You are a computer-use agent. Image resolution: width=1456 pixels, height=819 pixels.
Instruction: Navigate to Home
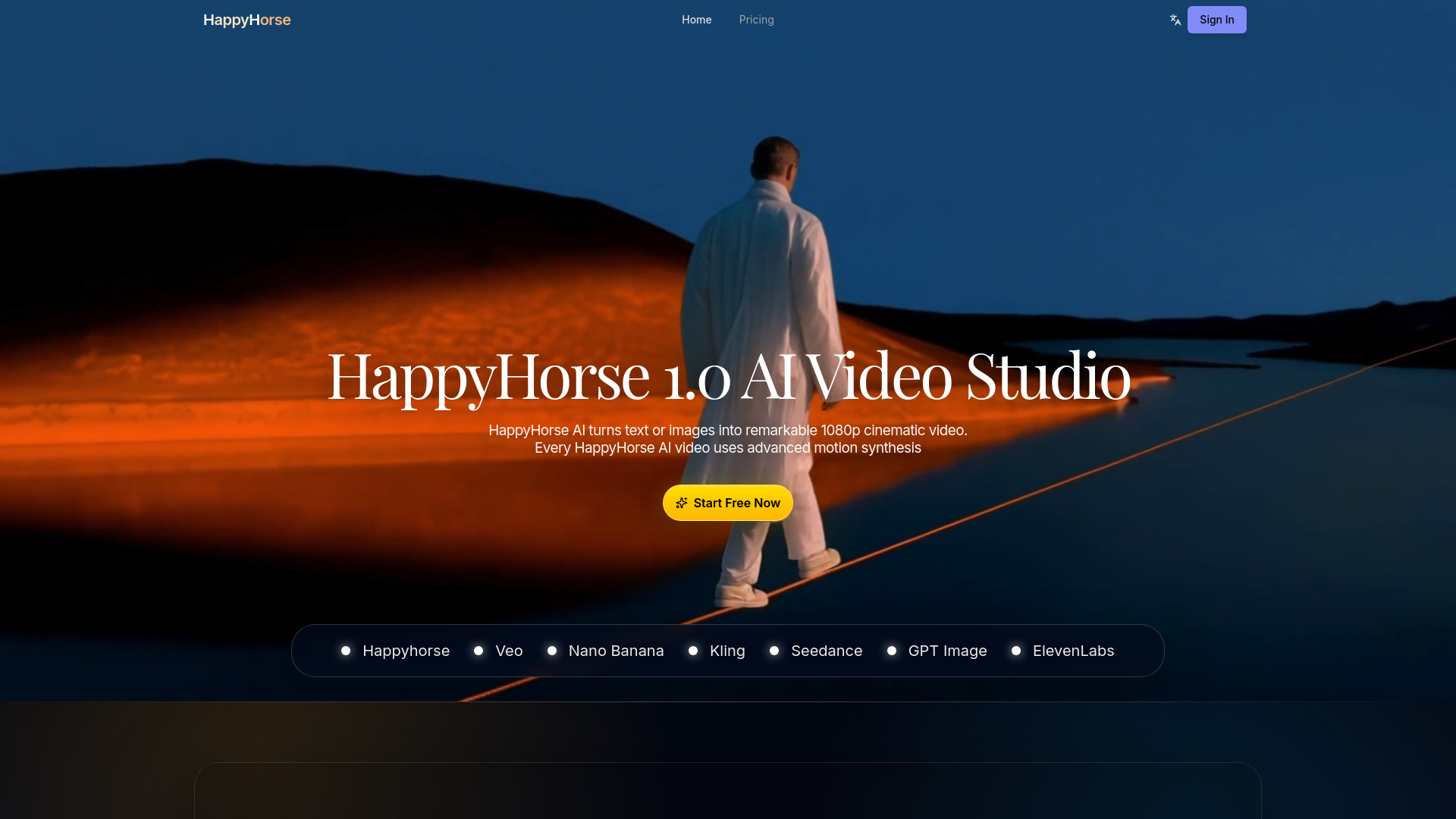point(696,20)
